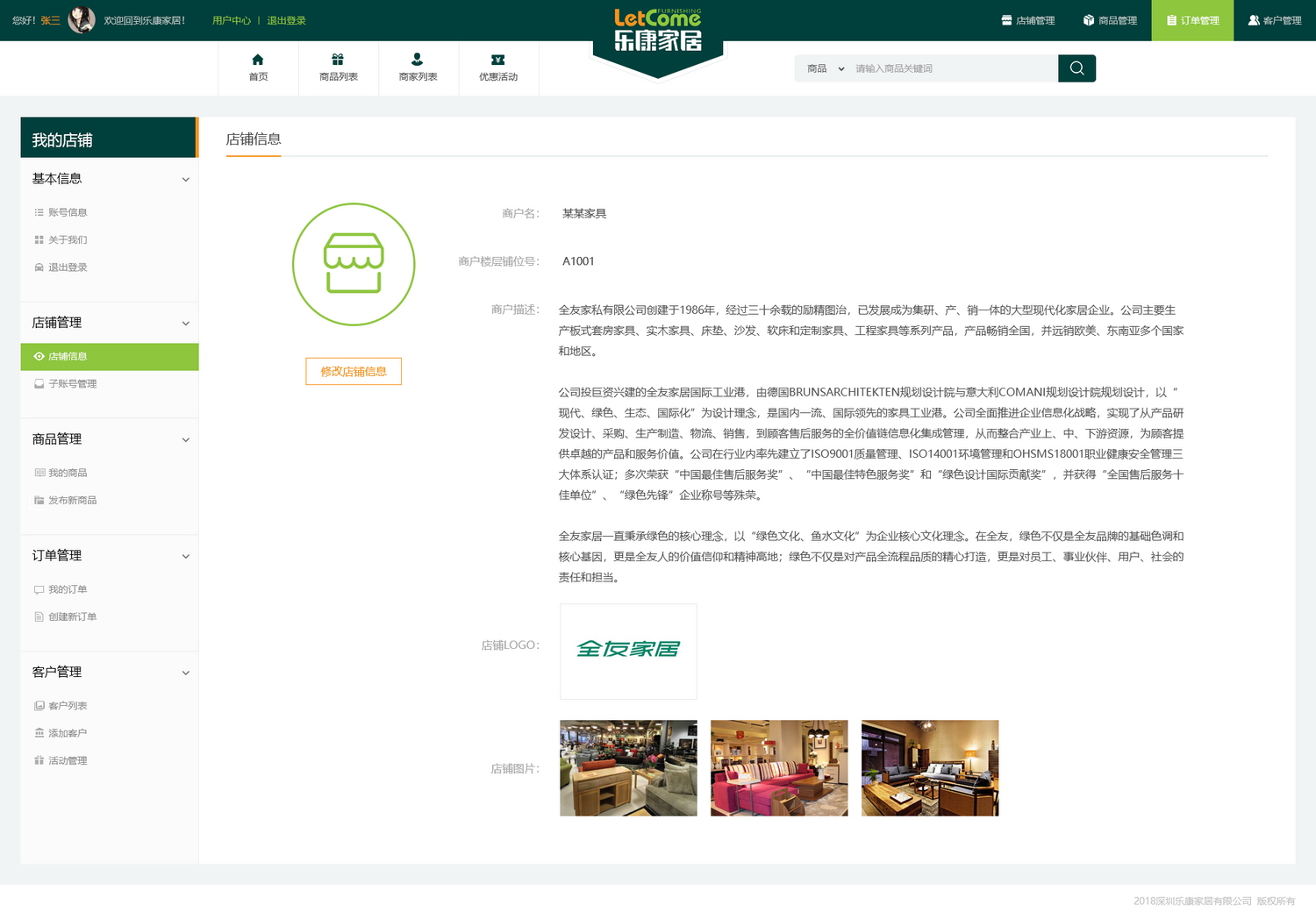Open the 全友家居 logo image
This screenshot has width=1316, height=919.
628,652
